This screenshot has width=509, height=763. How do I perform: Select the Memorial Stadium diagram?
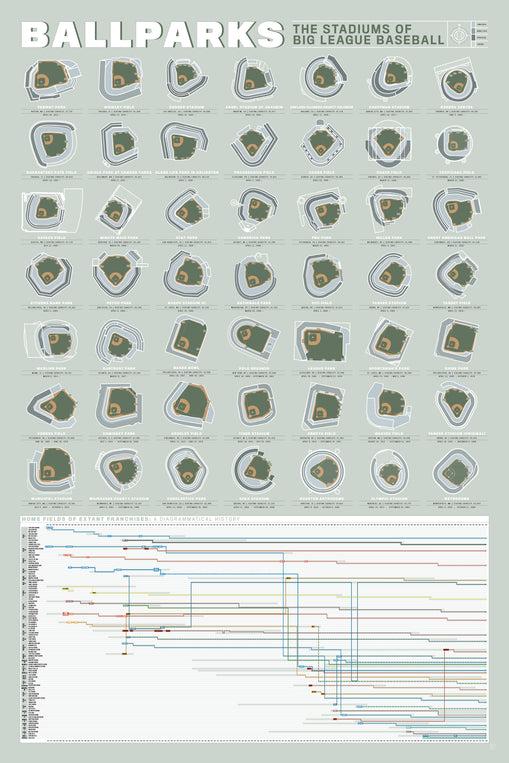point(51,471)
